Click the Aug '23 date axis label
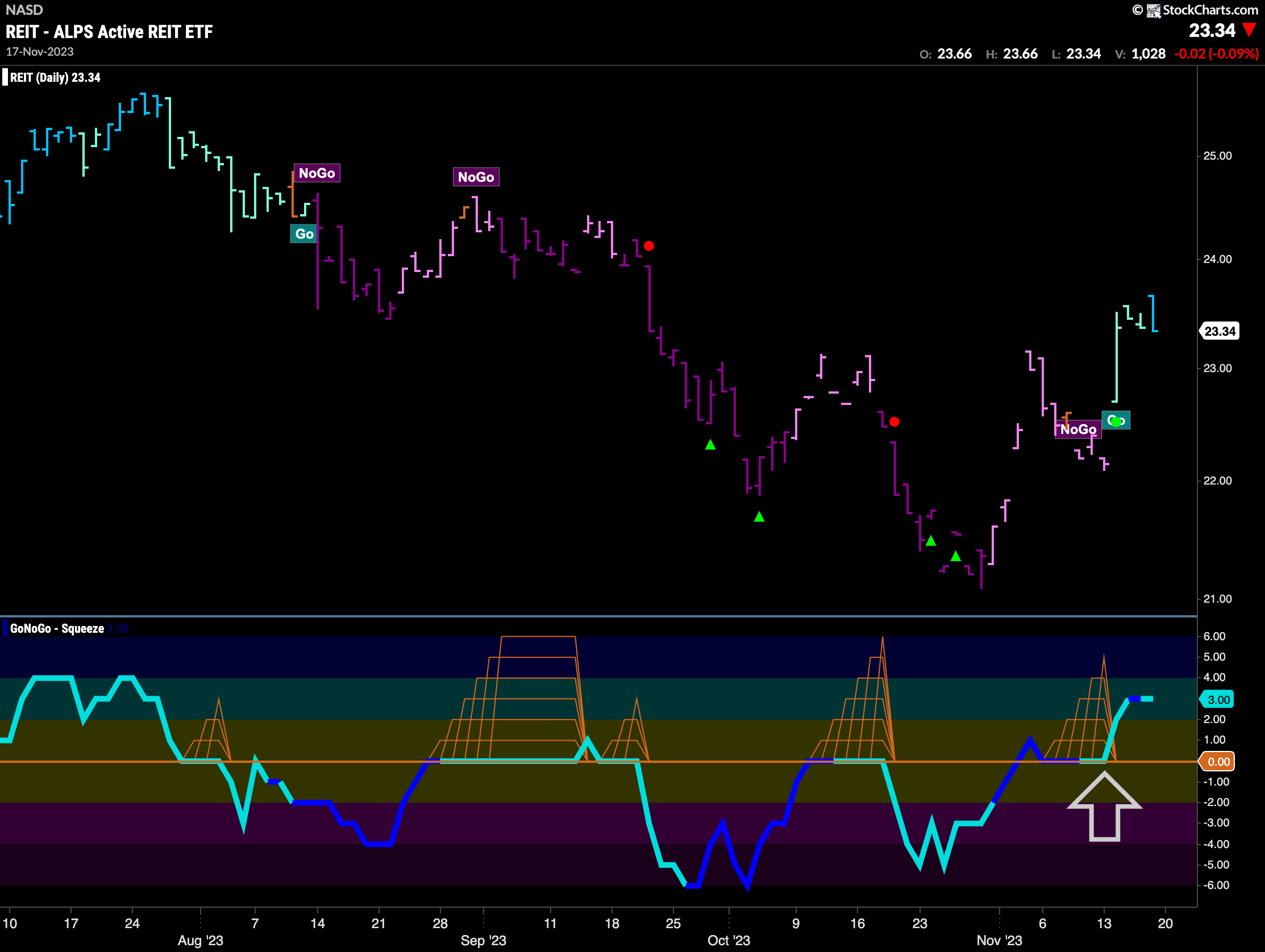The width and height of the screenshot is (1265, 952). [x=200, y=941]
